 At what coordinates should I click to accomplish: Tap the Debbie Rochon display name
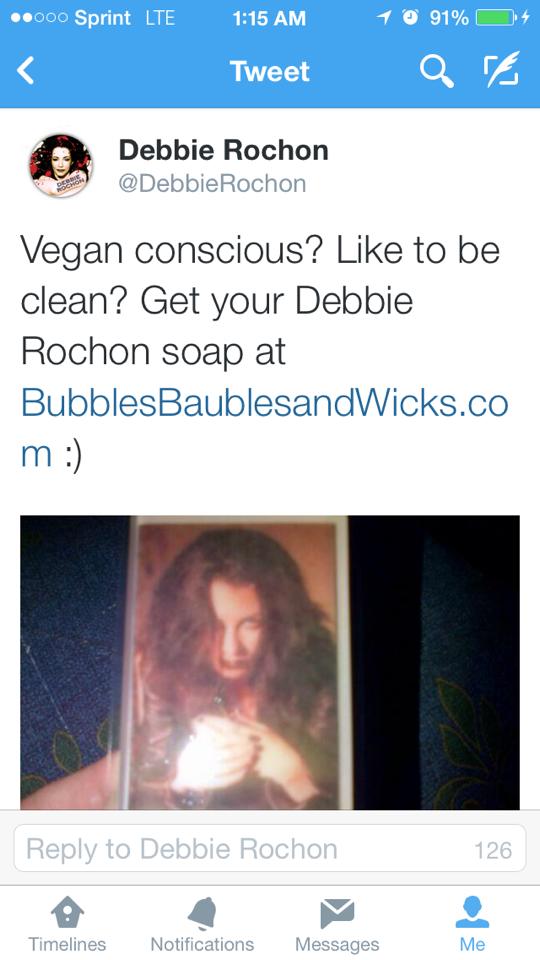coord(223,150)
